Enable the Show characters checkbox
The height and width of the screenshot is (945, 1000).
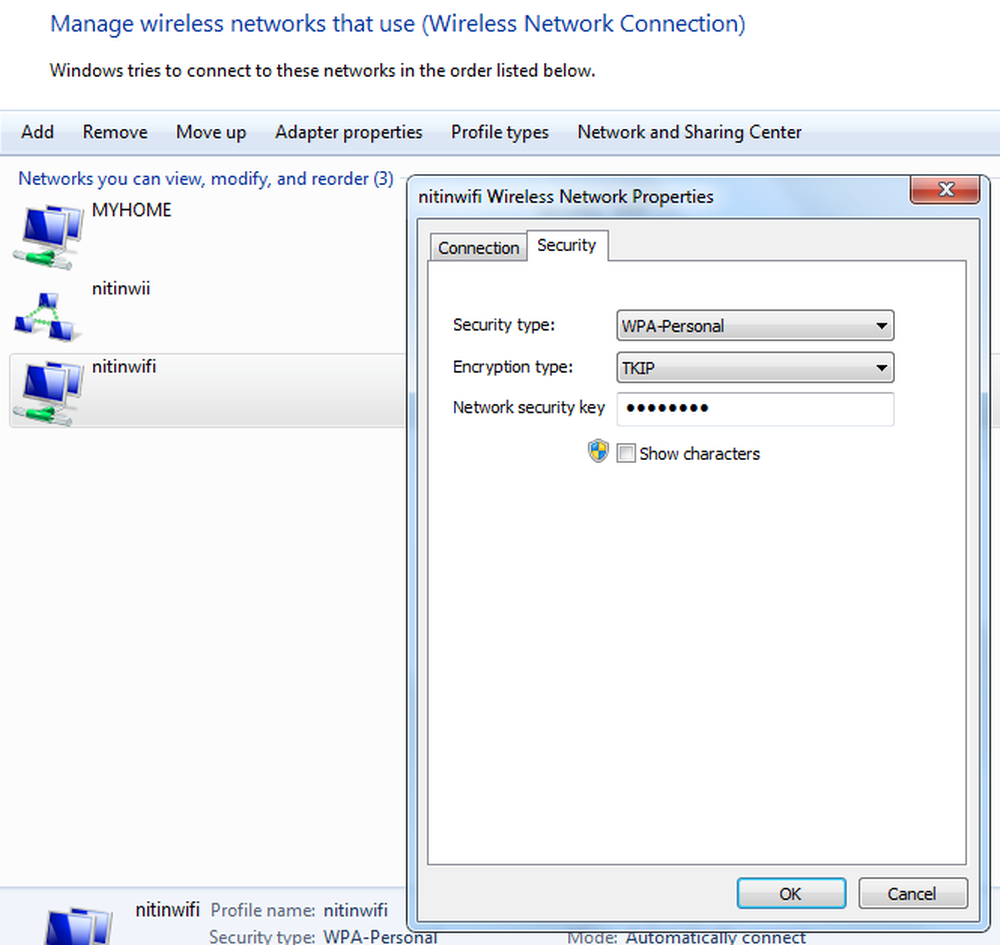click(x=626, y=453)
